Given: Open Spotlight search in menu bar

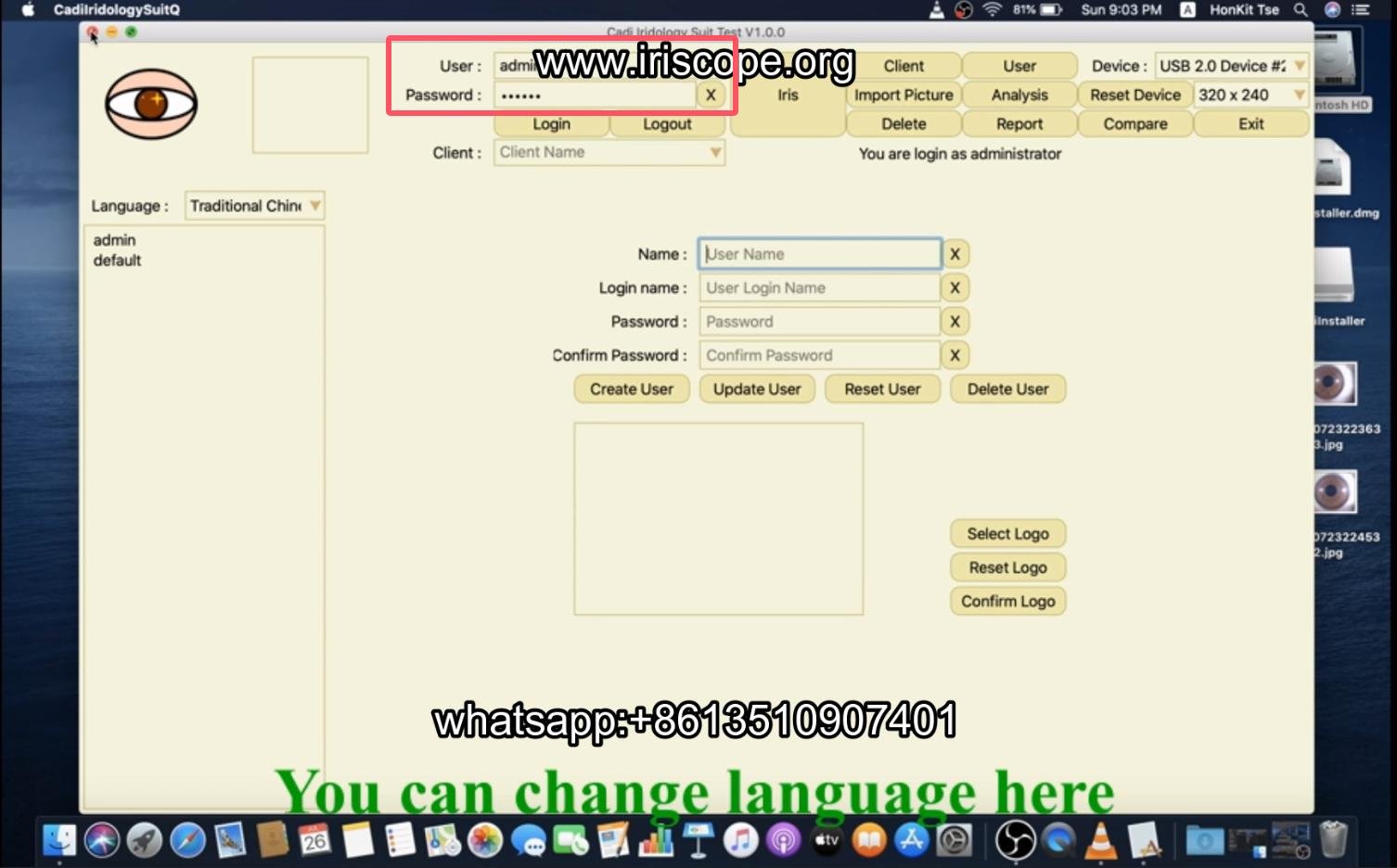Looking at the screenshot, I should 1301,9.
